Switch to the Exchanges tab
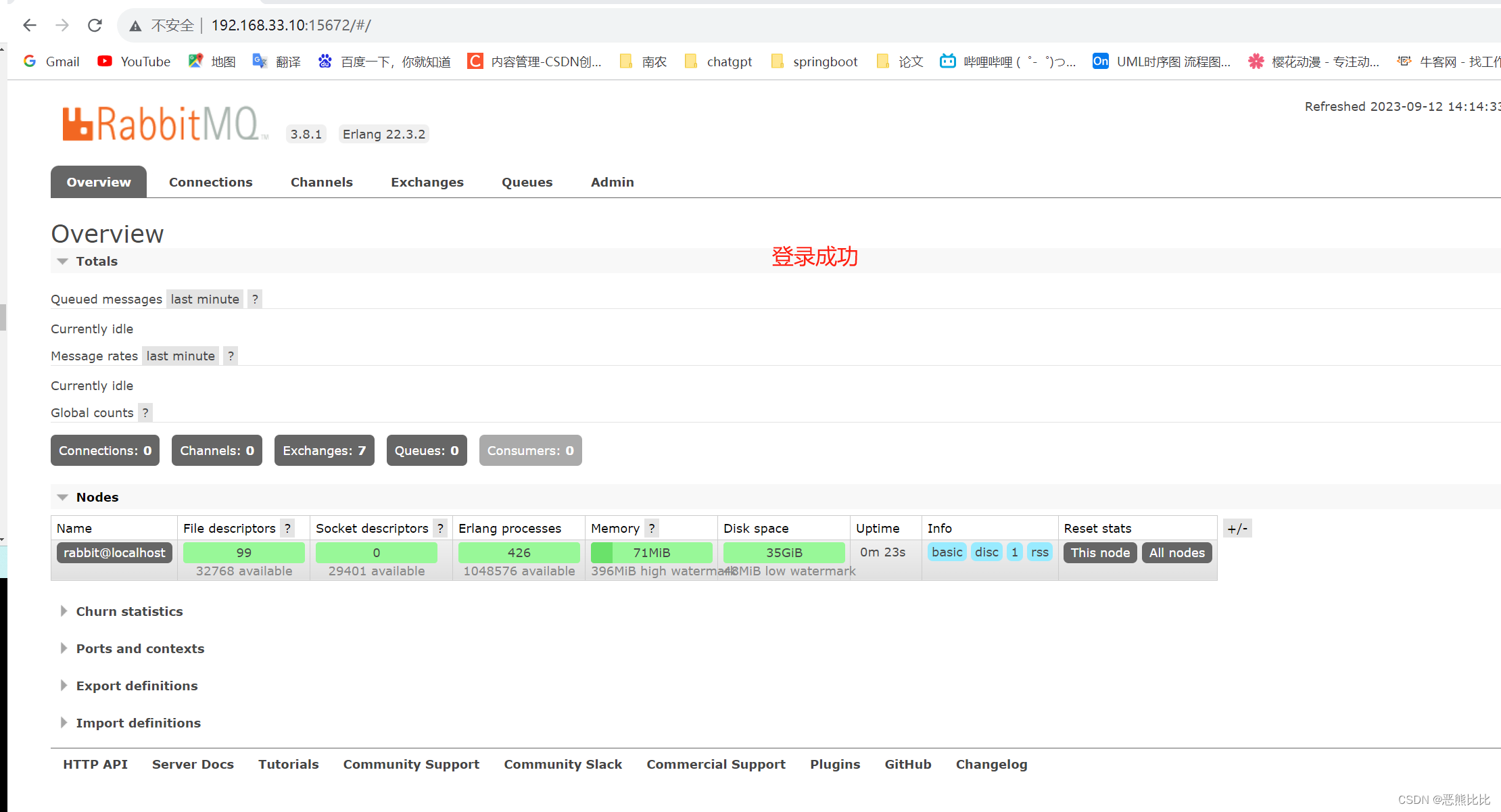This screenshot has width=1501, height=812. (x=427, y=182)
